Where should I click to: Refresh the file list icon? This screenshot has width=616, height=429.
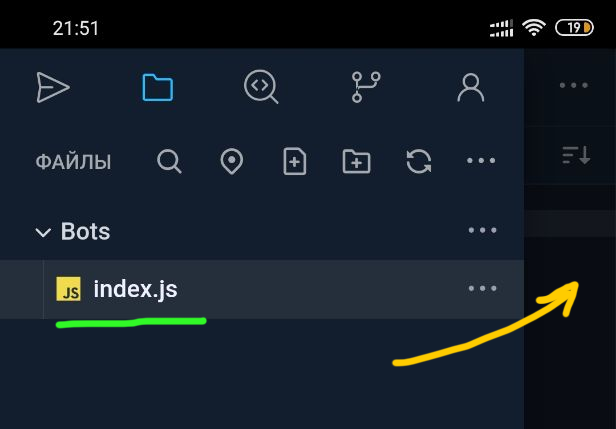(419, 161)
